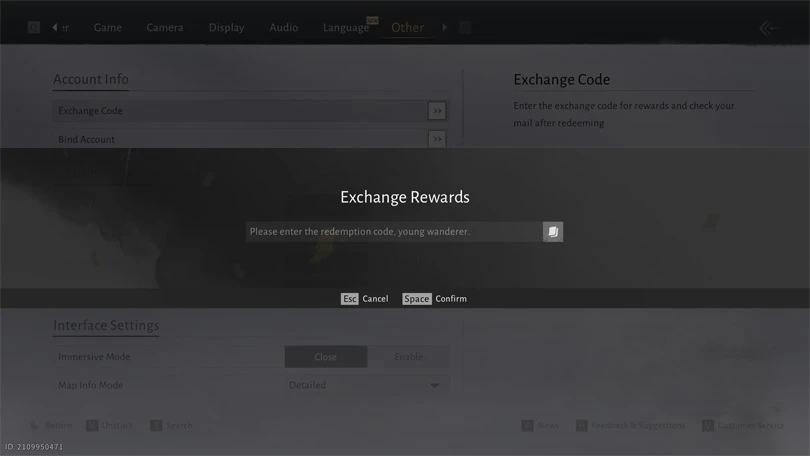Click the Esc key hint
The width and height of the screenshot is (810, 456).
(x=349, y=299)
